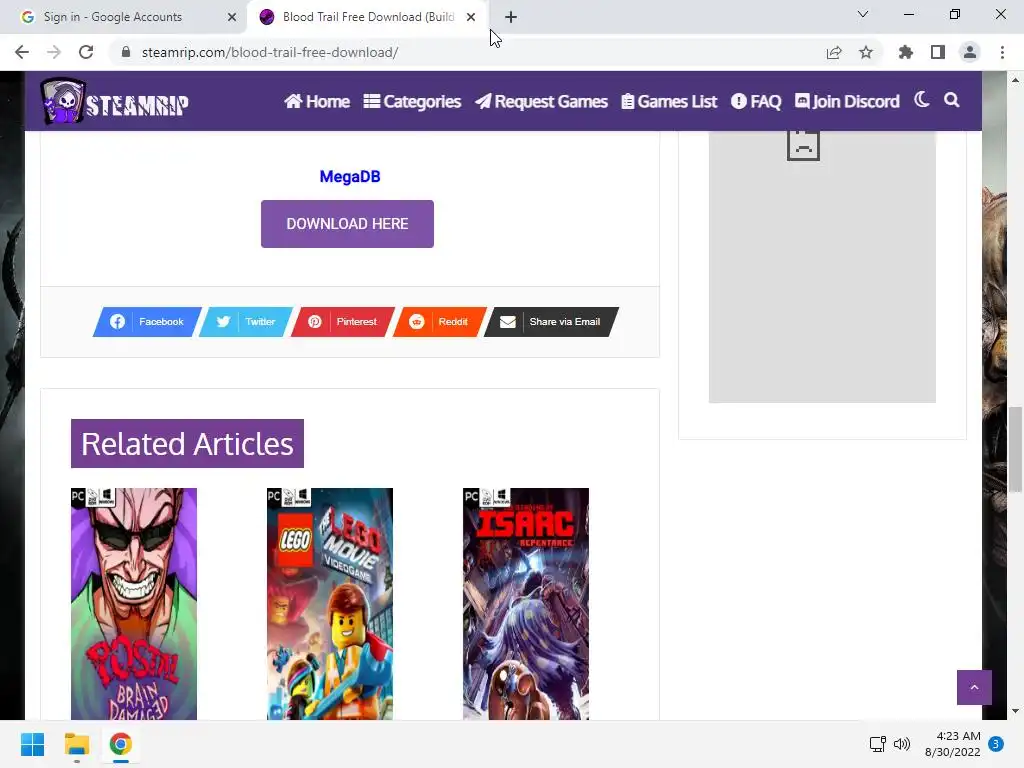The height and width of the screenshot is (768, 1024).
Task: Close the Blood Trail tab
Action: coord(471,17)
